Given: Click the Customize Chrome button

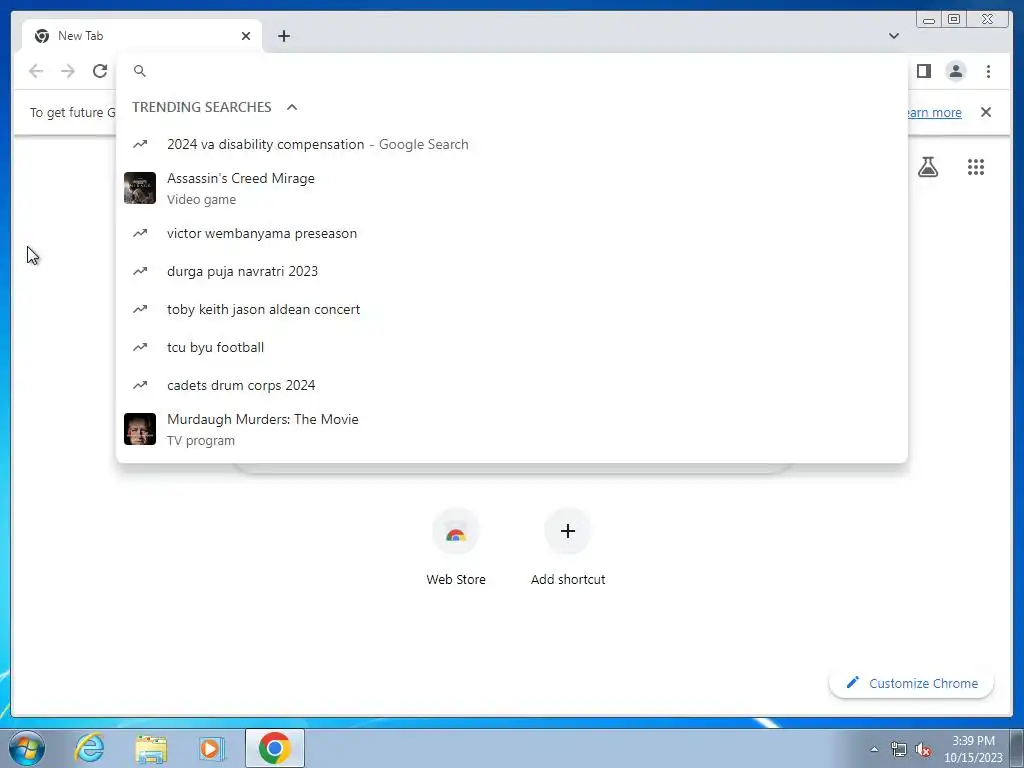Looking at the screenshot, I should pyautogui.click(x=912, y=683).
